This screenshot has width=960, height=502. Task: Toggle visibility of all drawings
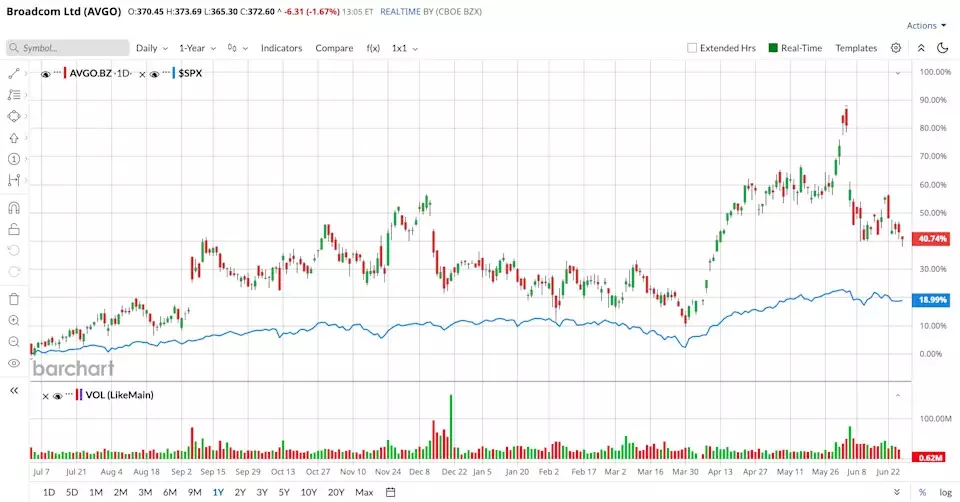(13, 363)
